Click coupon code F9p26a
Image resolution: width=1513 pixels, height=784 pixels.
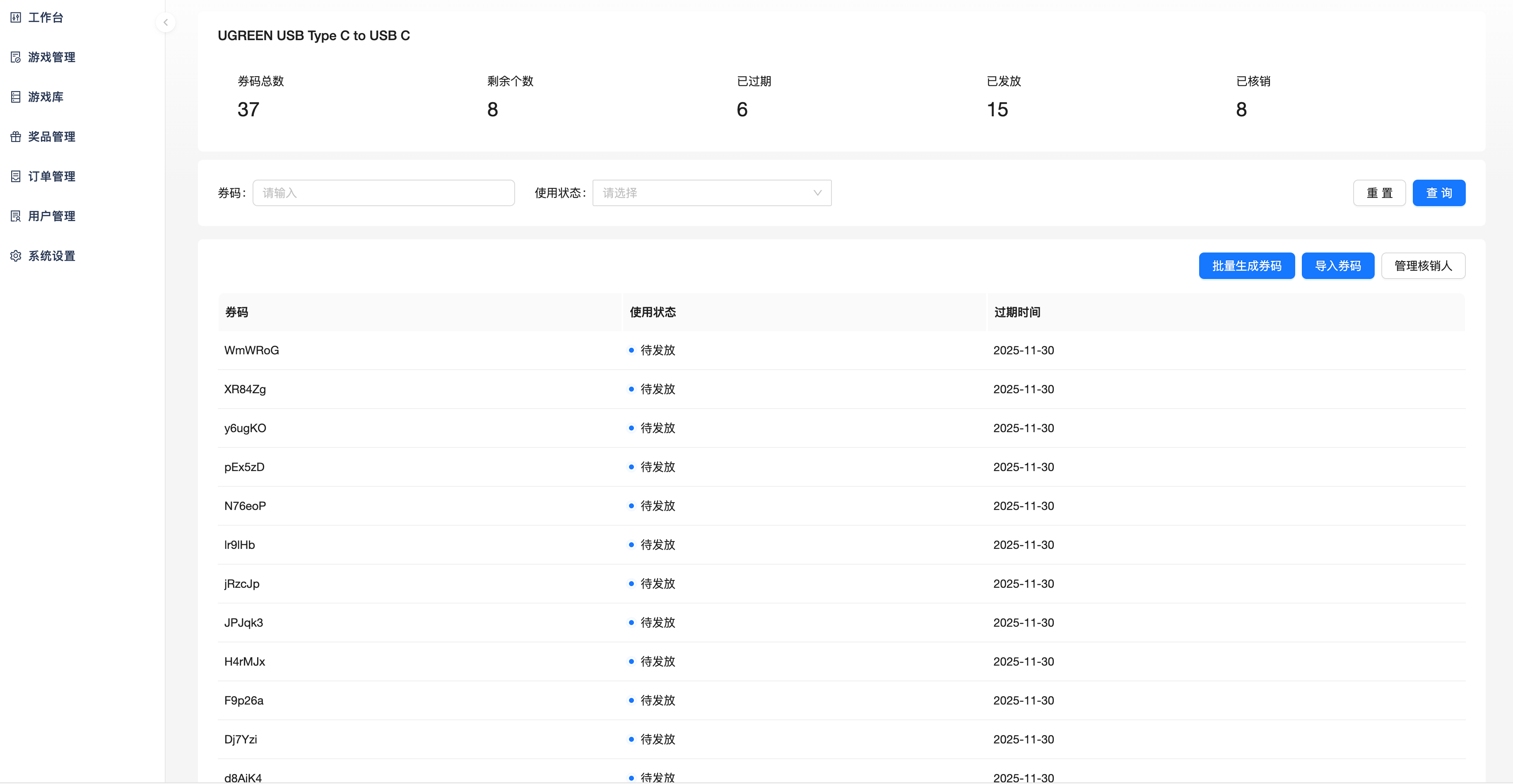point(244,701)
